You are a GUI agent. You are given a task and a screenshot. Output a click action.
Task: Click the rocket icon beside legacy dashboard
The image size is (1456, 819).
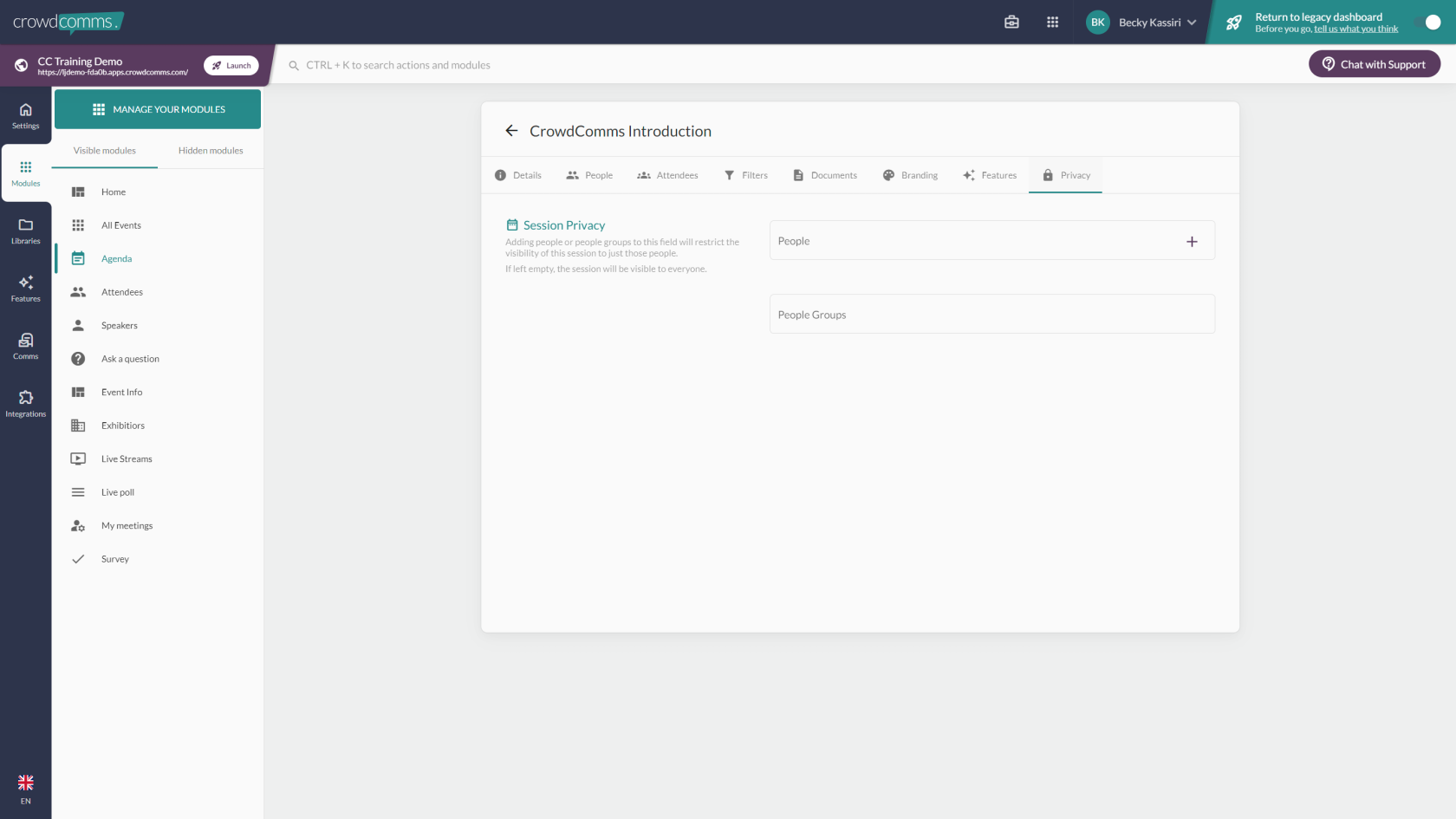pyautogui.click(x=1234, y=23)
